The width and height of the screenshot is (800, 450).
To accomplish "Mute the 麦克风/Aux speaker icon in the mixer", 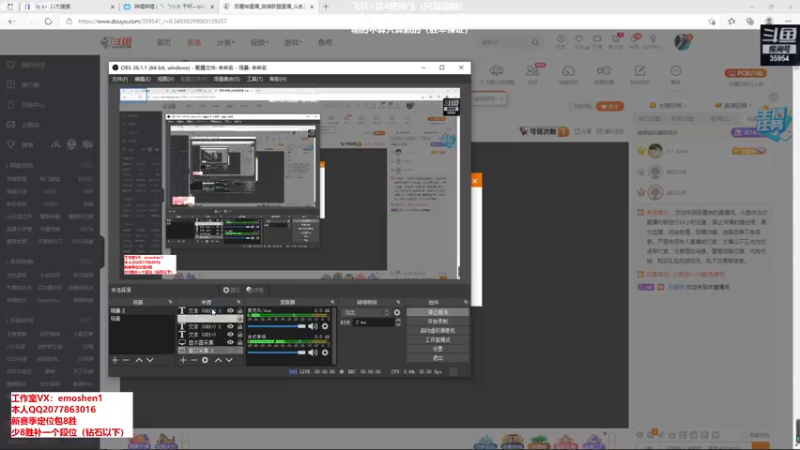I will tap(313, 326).
